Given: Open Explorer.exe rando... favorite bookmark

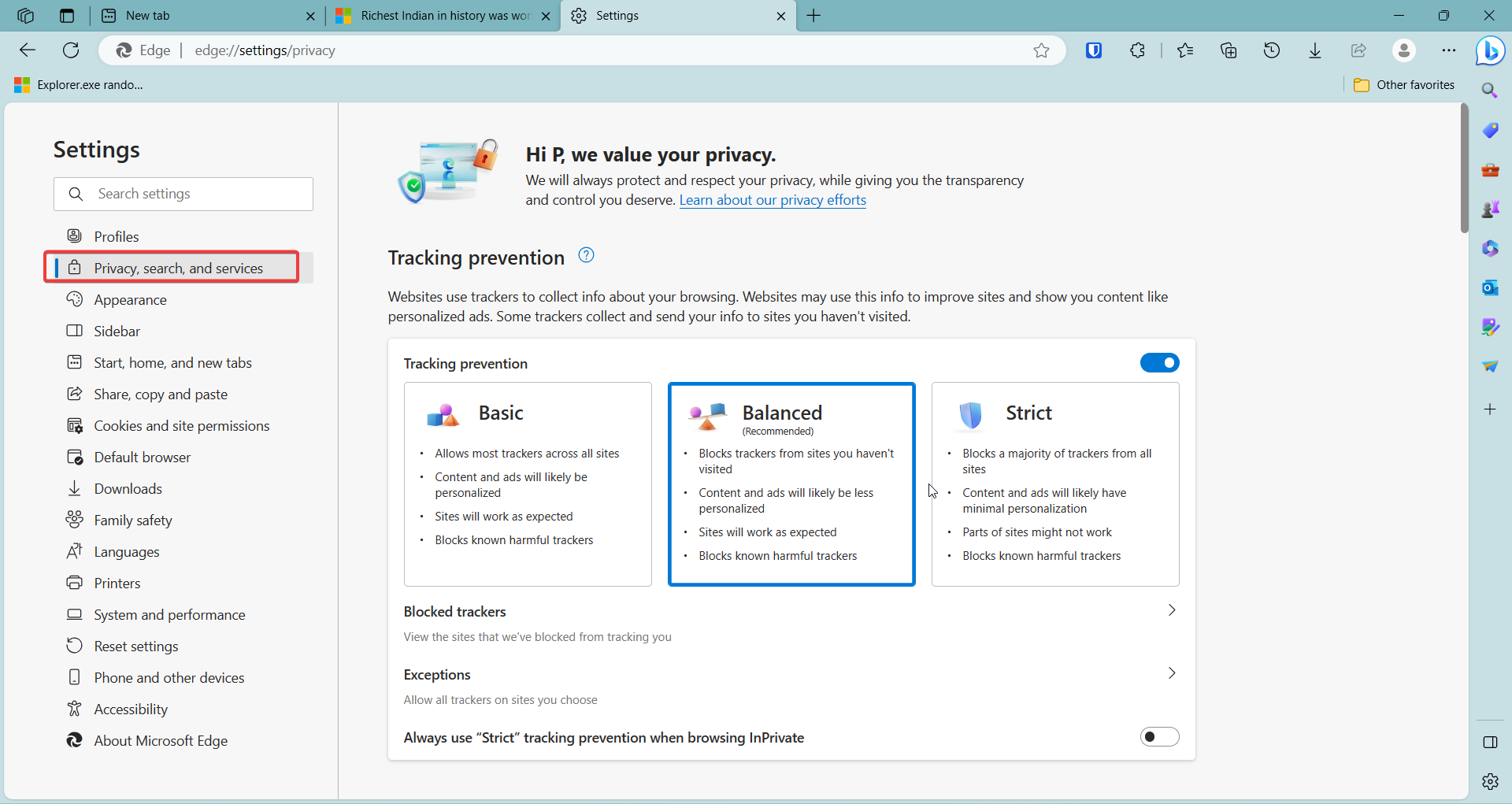Looking at the screenshot, I should coord(79,84).
